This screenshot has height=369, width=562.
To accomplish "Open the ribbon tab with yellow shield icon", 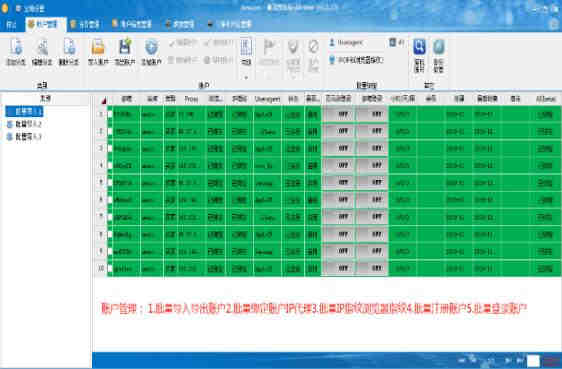I will click(x=85, y=24).
